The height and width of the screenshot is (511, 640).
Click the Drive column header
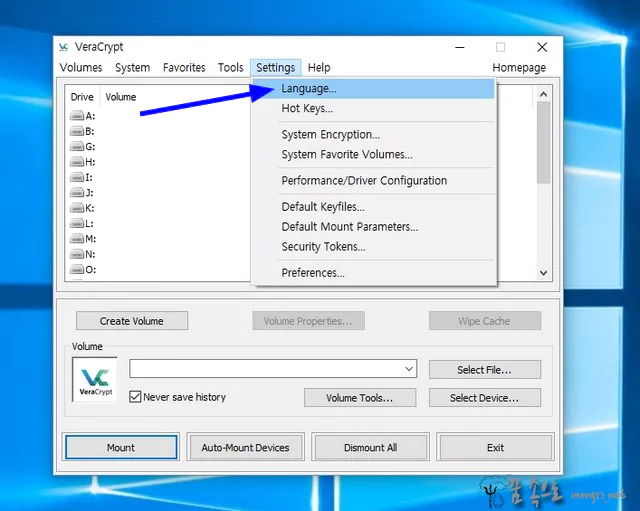click(x=82, y=97)
